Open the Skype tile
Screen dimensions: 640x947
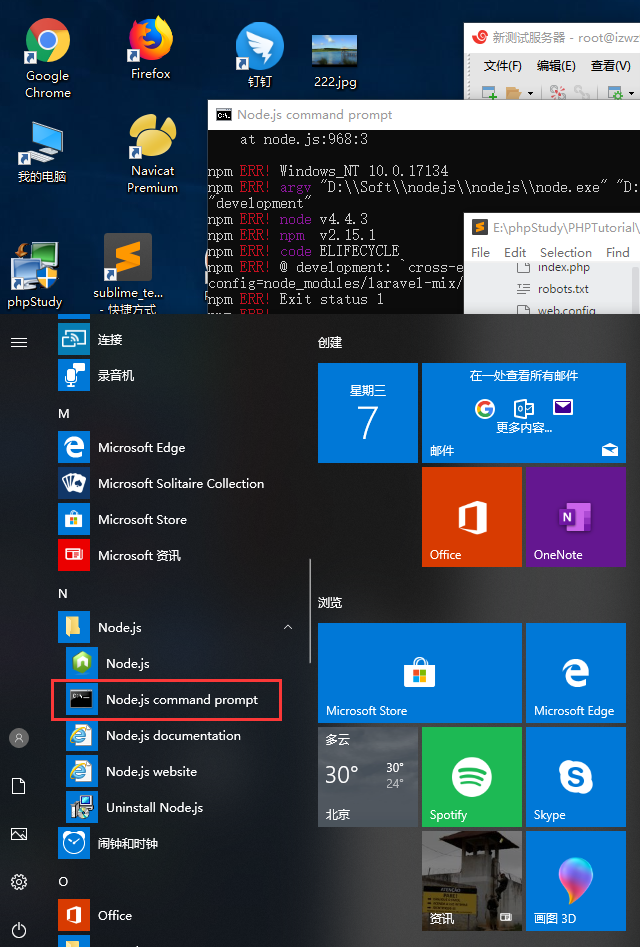pyautogui.click(x=575, y=777)
